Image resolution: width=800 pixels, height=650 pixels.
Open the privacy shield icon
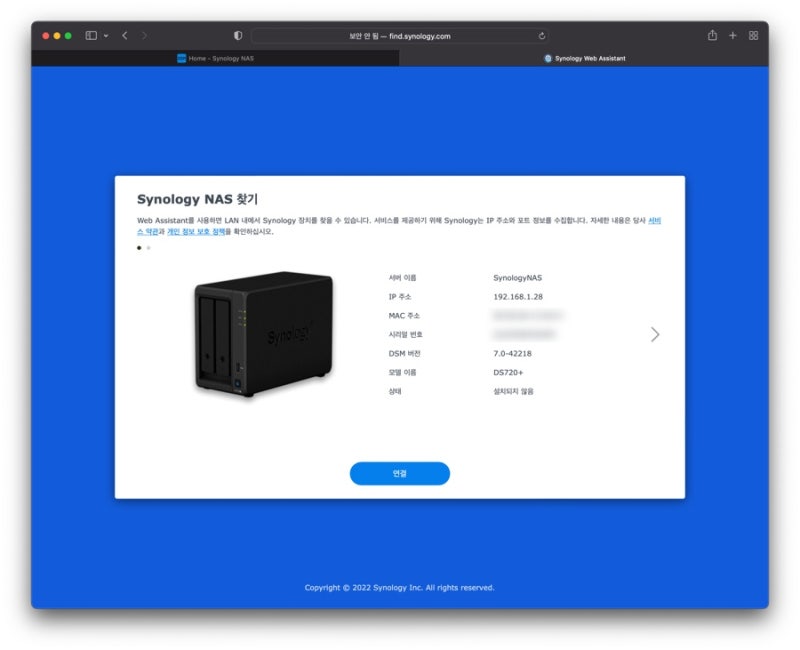click(x=238, y=35)
